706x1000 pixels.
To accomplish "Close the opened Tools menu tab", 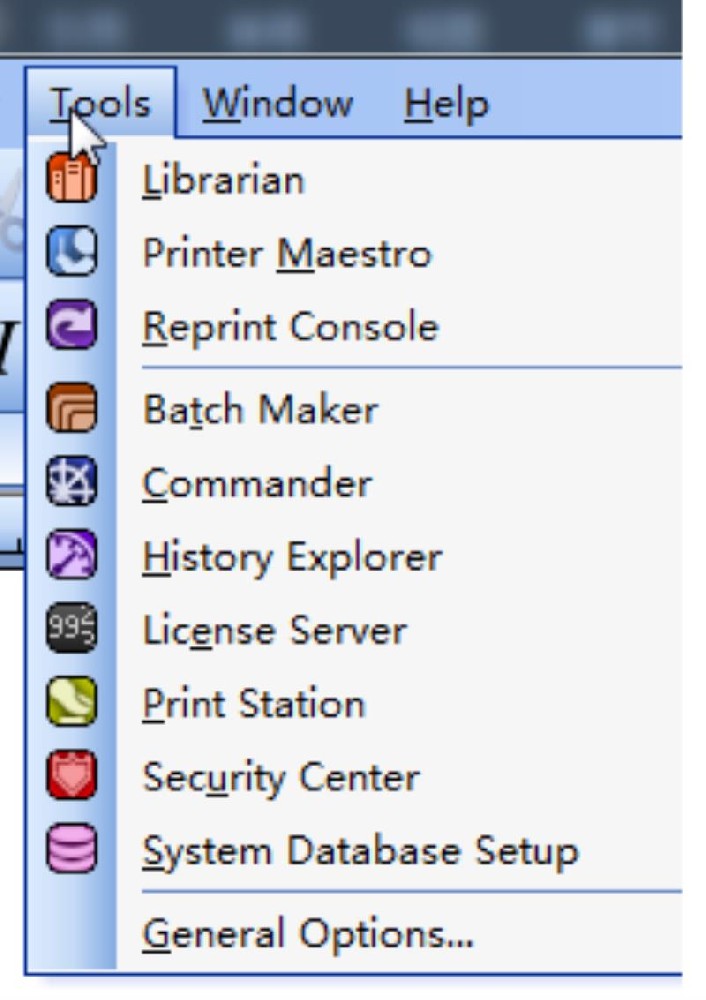I will [101, 103].
